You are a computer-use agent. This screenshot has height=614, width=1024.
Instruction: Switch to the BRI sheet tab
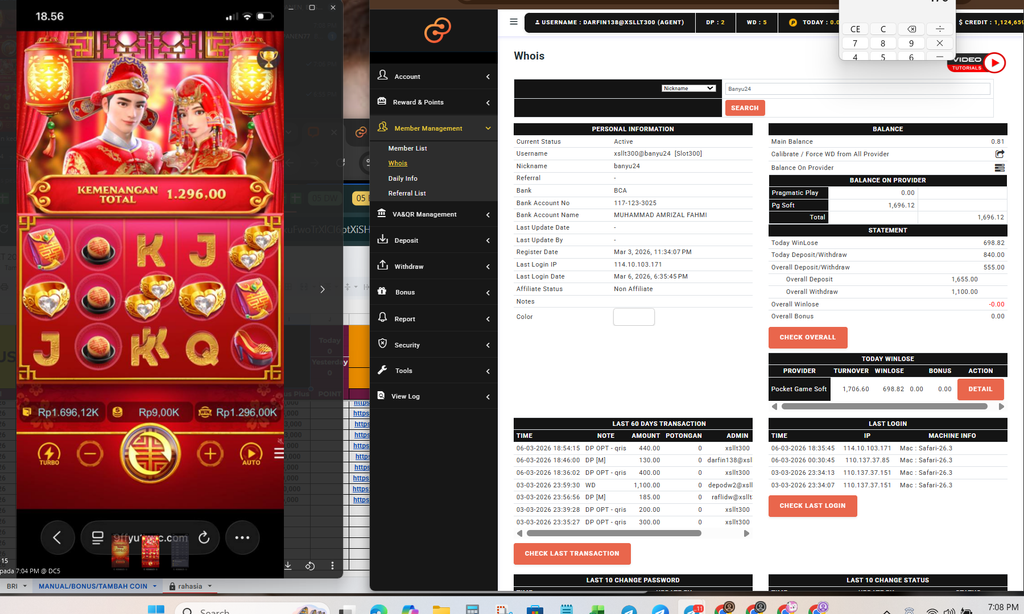point(17,586)
